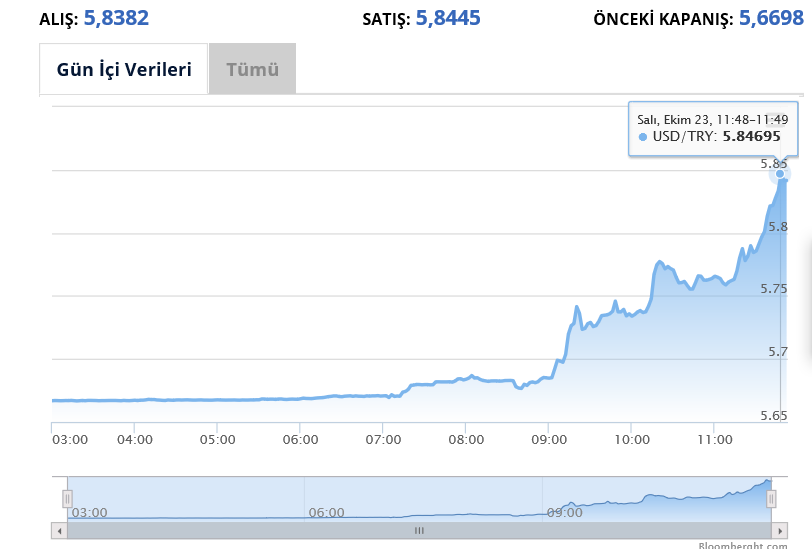Click the SATIŞ value 5,8445

447,18
